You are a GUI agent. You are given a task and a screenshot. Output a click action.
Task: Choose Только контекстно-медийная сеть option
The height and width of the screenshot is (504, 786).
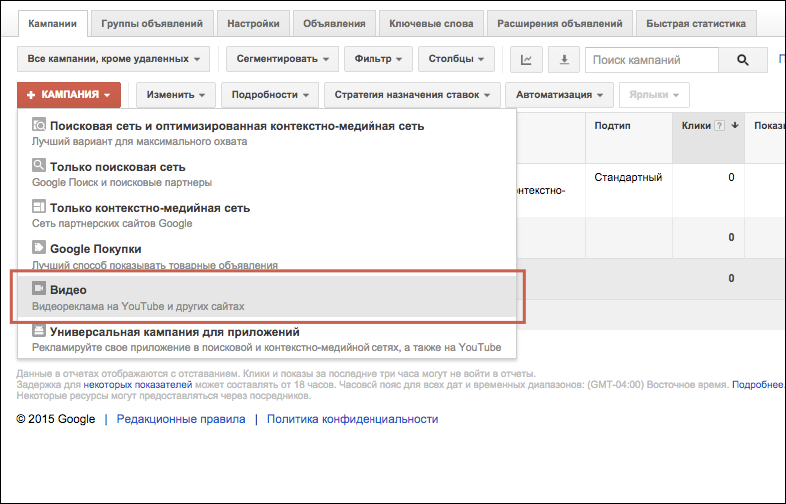[267, 215]
